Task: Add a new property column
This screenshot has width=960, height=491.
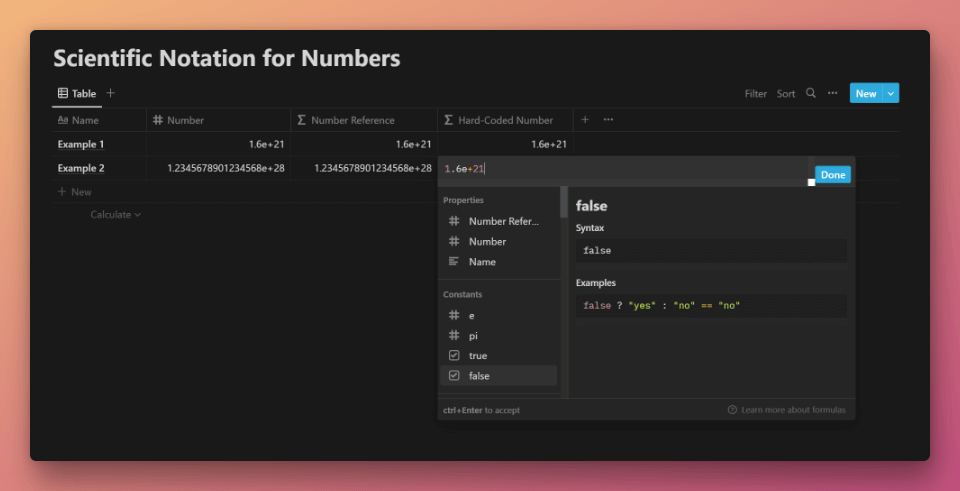Action: [585, 120]
